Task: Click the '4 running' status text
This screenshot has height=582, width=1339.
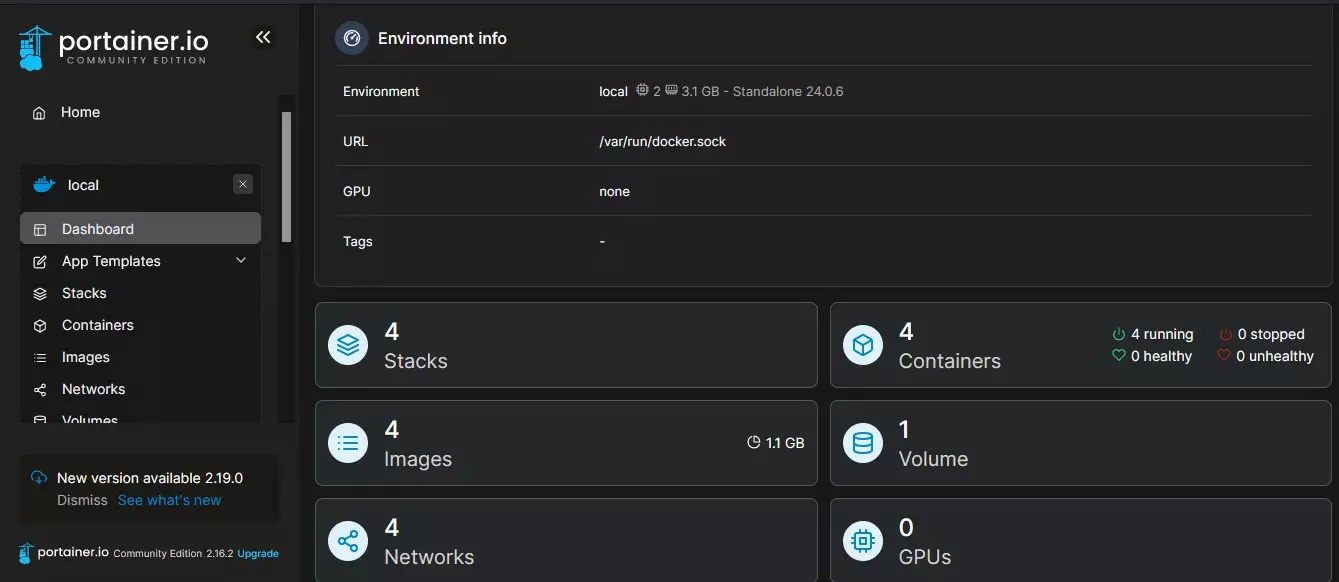Action: [x=1162, y=334]
